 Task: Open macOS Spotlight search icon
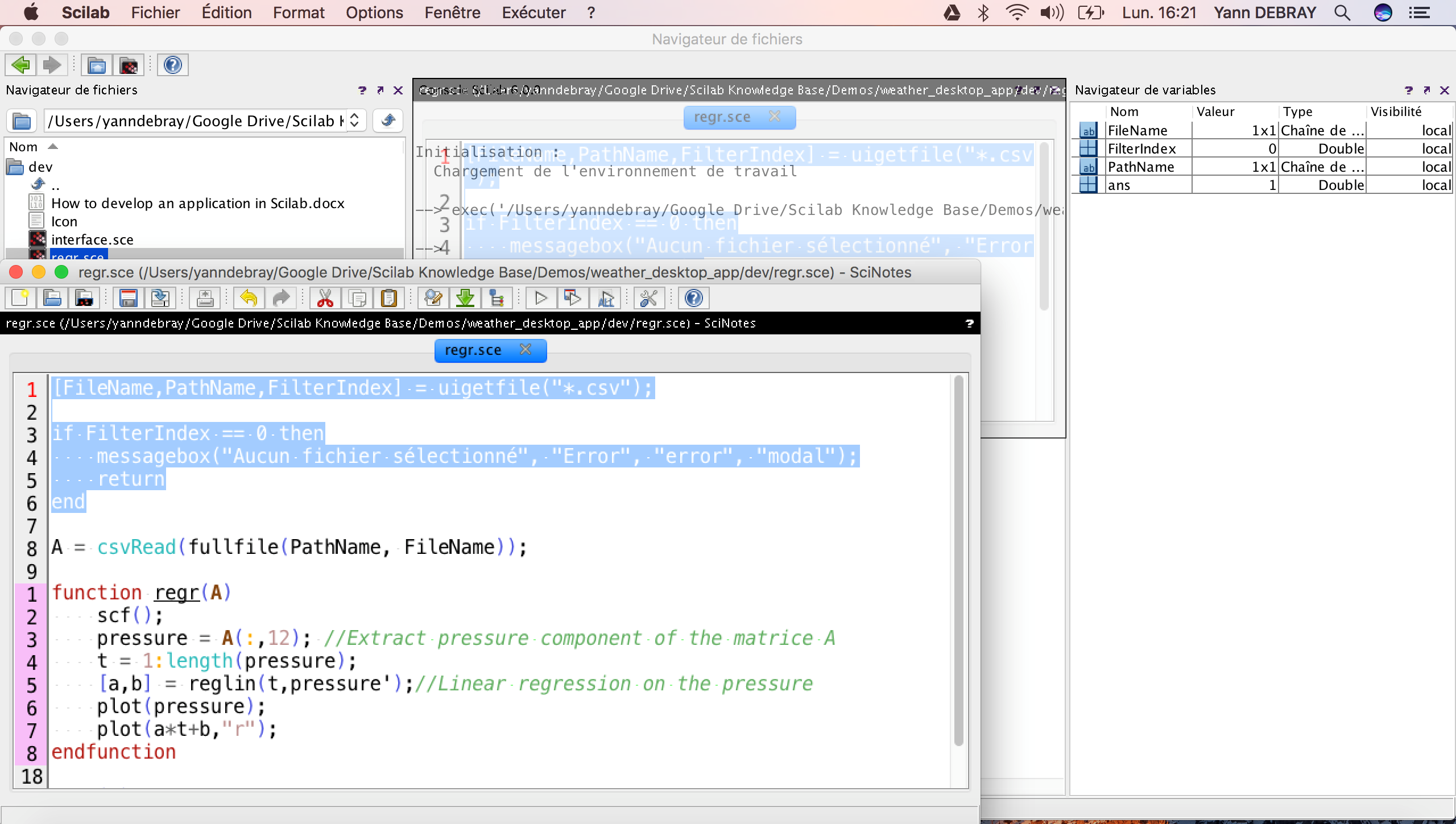click(1342, 13)
